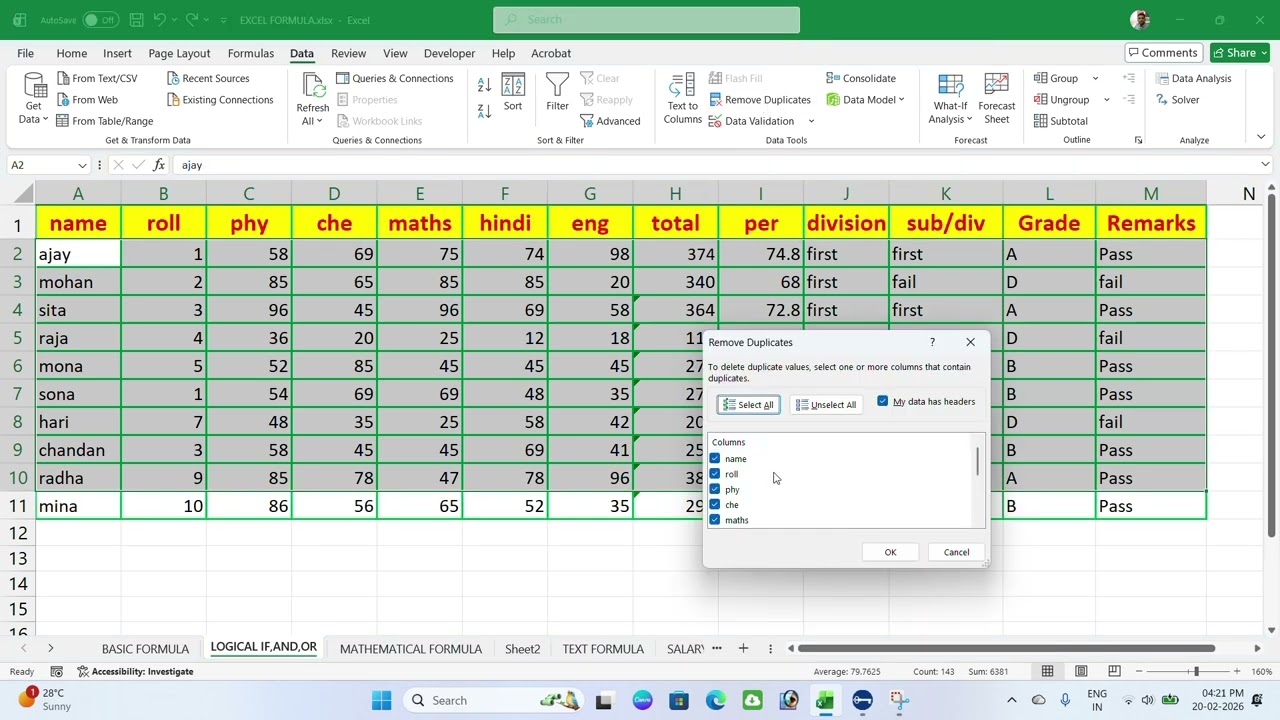
Task: Click Remove Duplicates in ribbon
Action: [x=760, y=100]
